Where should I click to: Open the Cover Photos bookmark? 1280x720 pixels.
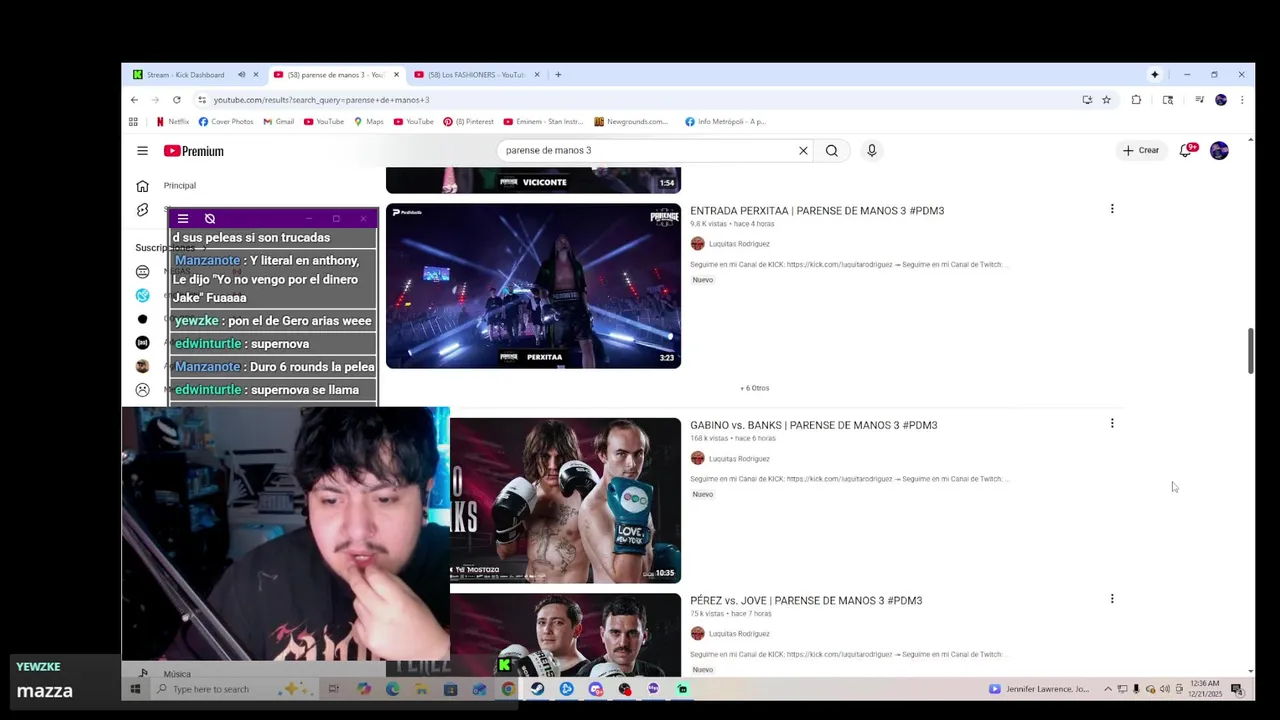click(x=226, y=122)
